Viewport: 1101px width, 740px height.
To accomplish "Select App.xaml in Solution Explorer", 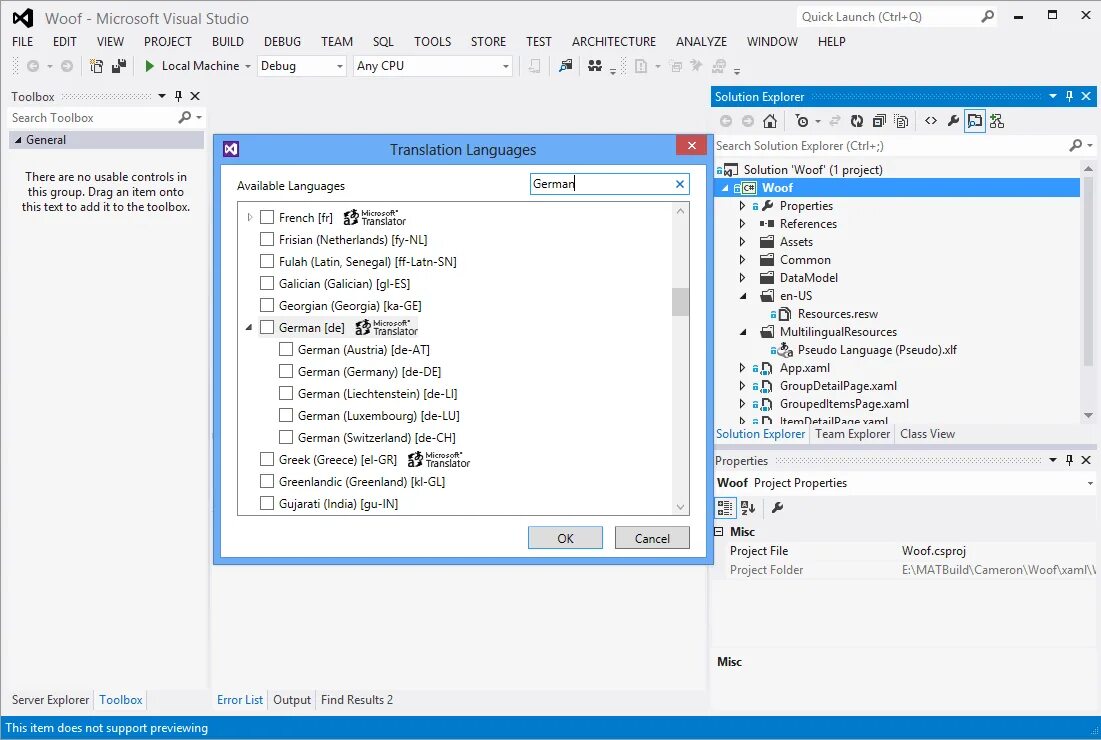I will [805, 368].
